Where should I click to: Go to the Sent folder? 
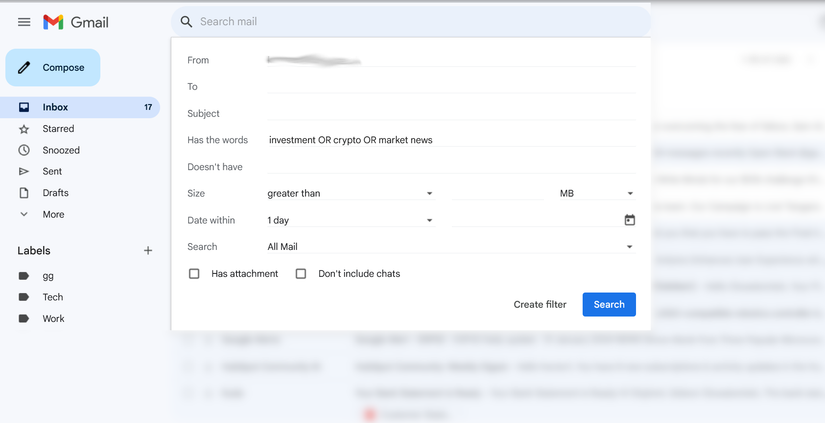52,172
